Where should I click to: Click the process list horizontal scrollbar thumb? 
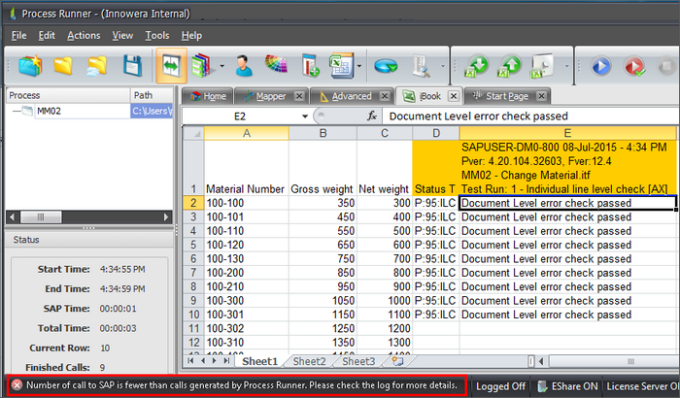41,217
